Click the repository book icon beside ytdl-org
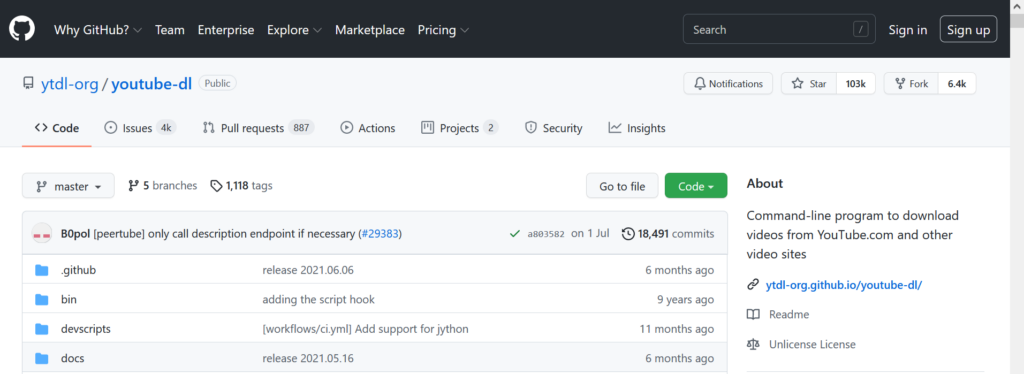 click(28, 84)
